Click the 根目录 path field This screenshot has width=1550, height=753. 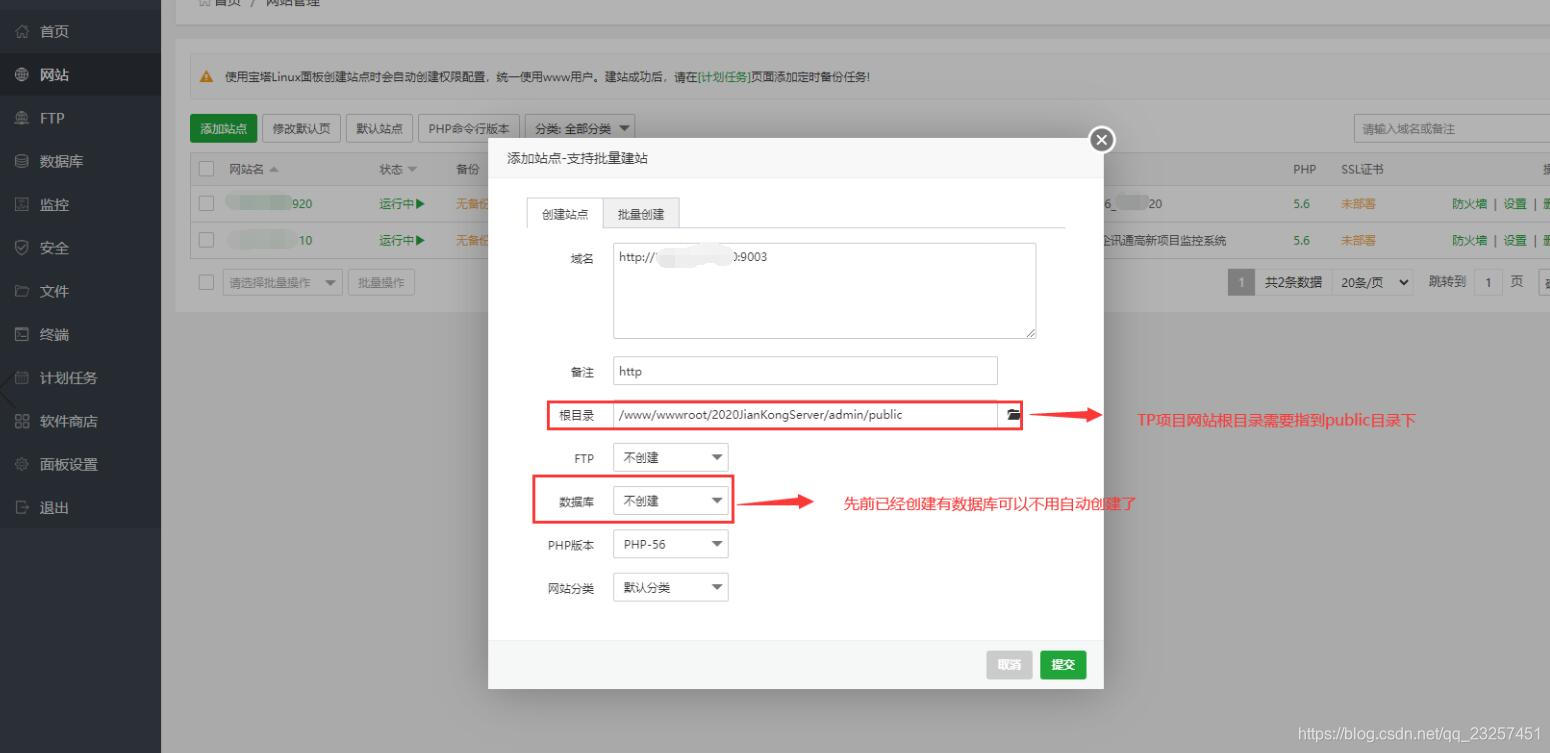pos(805,415)
